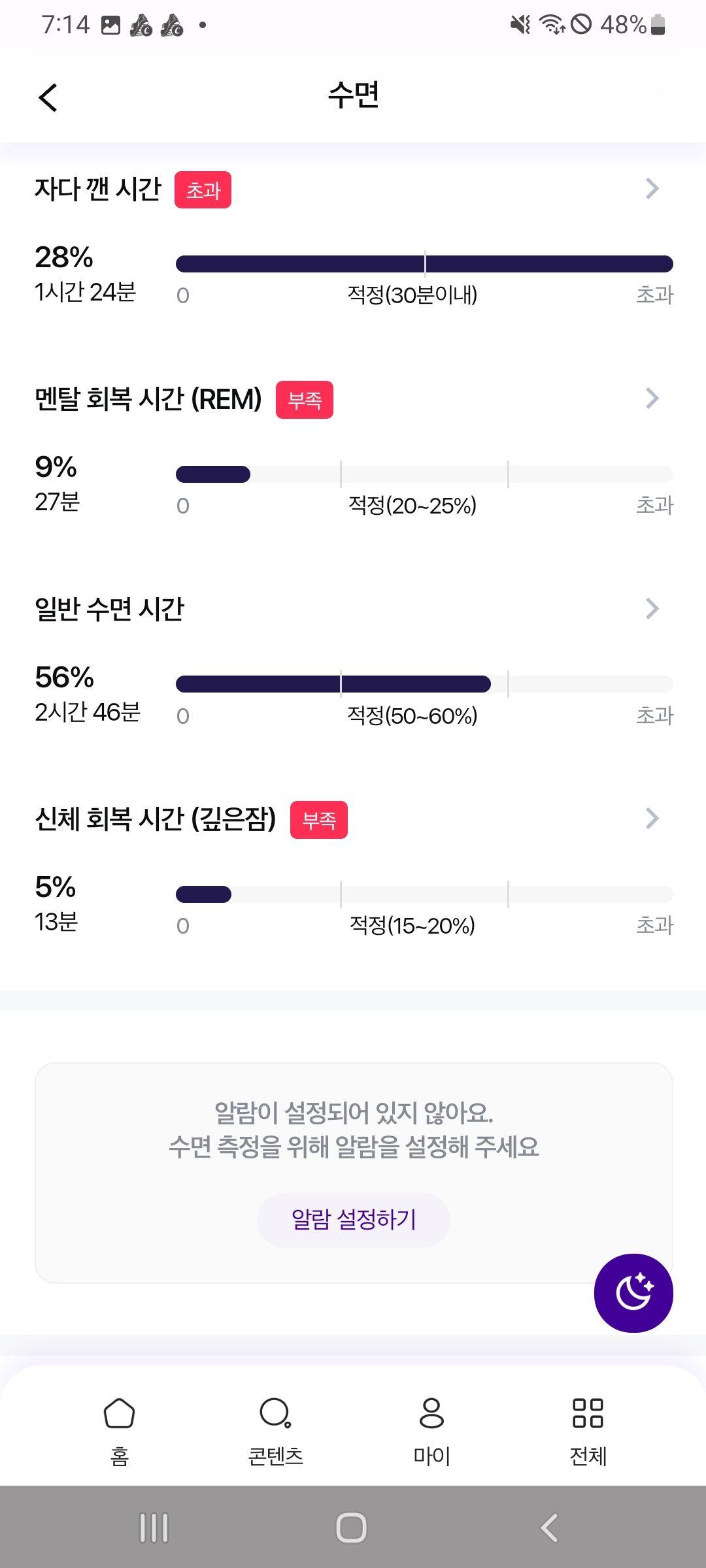Tap Android home navigation button
706x1568 pixels.
pos(352,1527)
